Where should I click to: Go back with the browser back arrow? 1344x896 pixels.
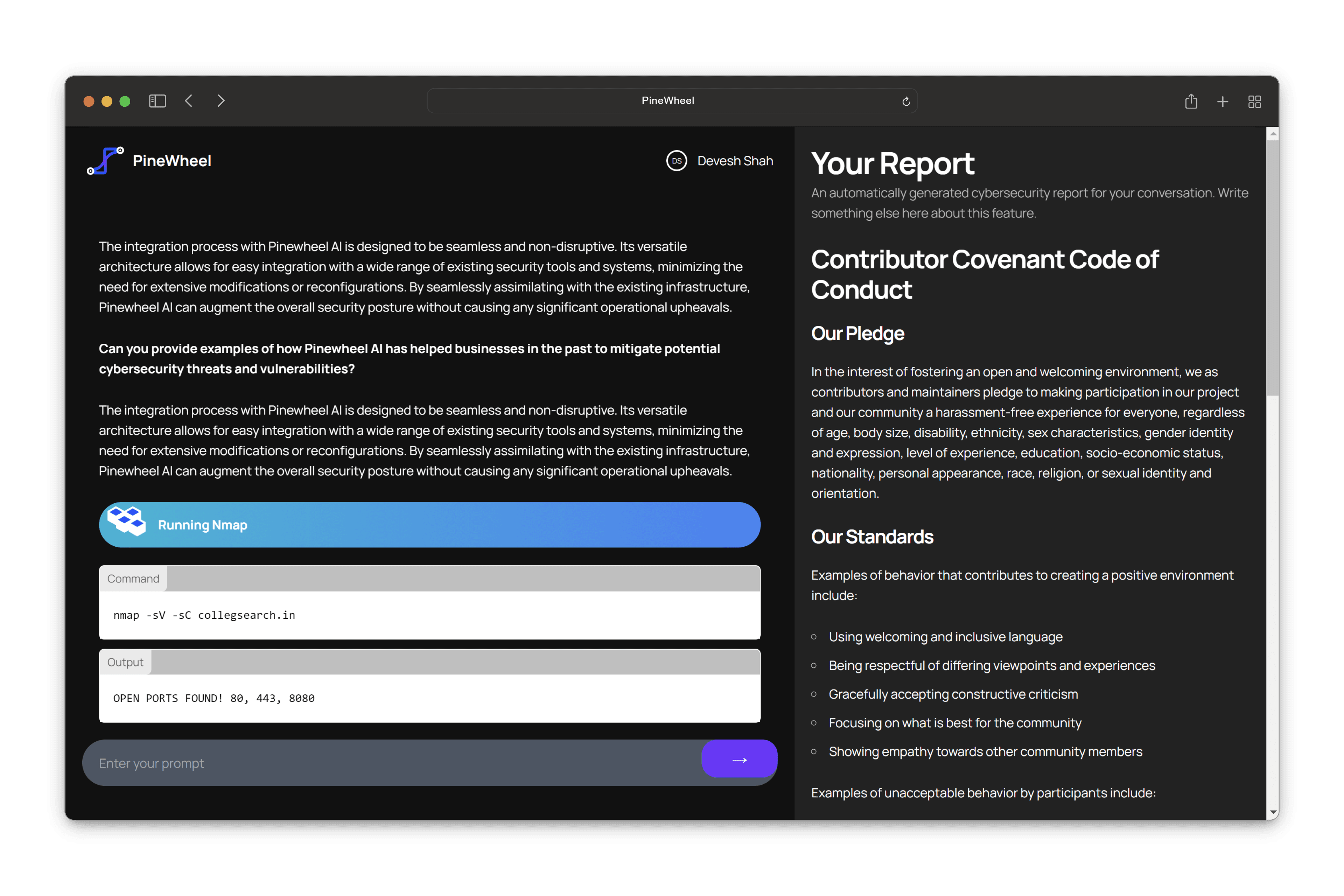tap(189, 101)
